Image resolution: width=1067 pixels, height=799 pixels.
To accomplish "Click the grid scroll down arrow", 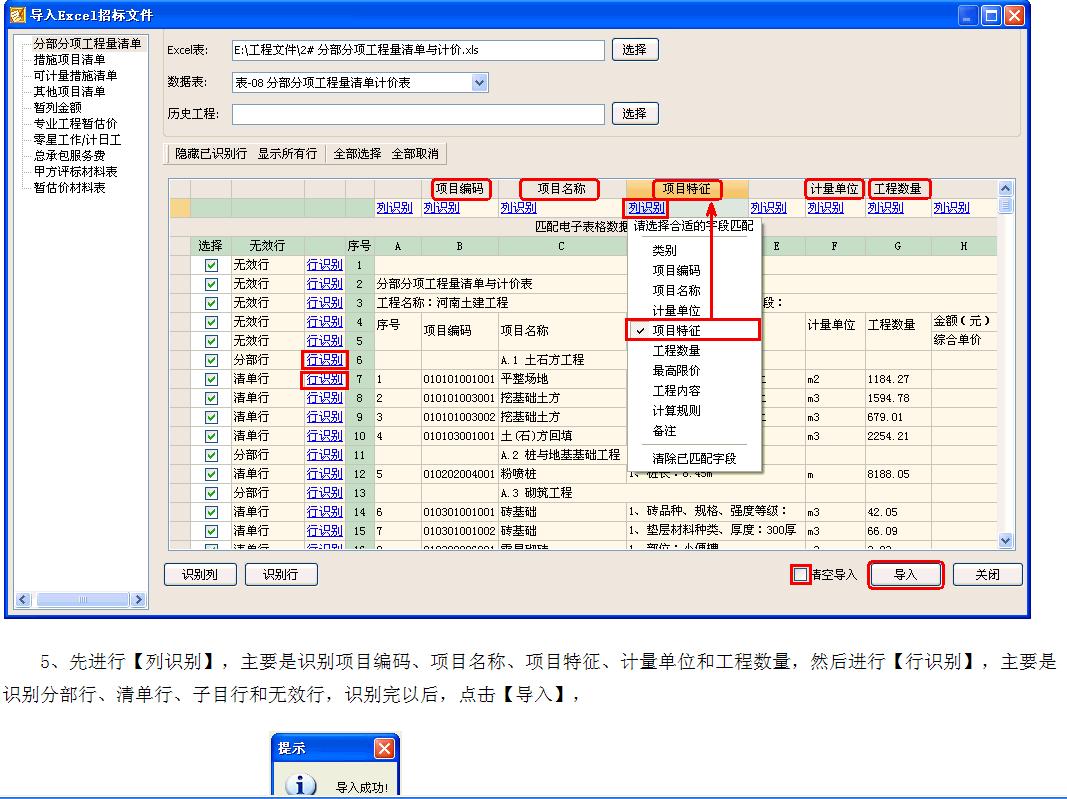I will click(1005, 541).
